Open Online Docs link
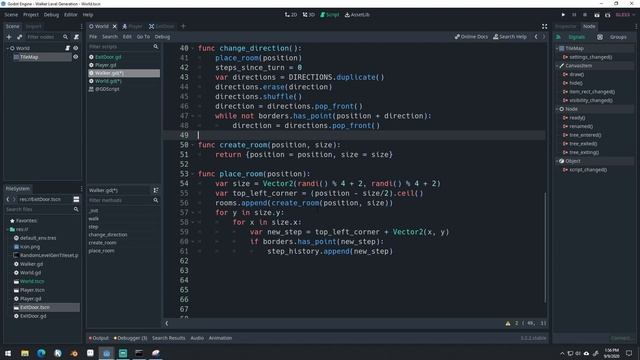The height and width of the screenshot is (360, 640). [x=471, y=37]
